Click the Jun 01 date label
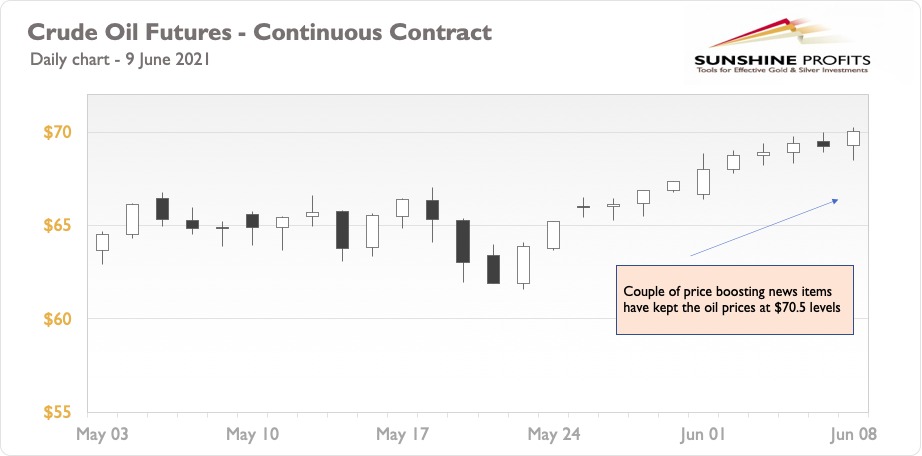 point(703,435)
